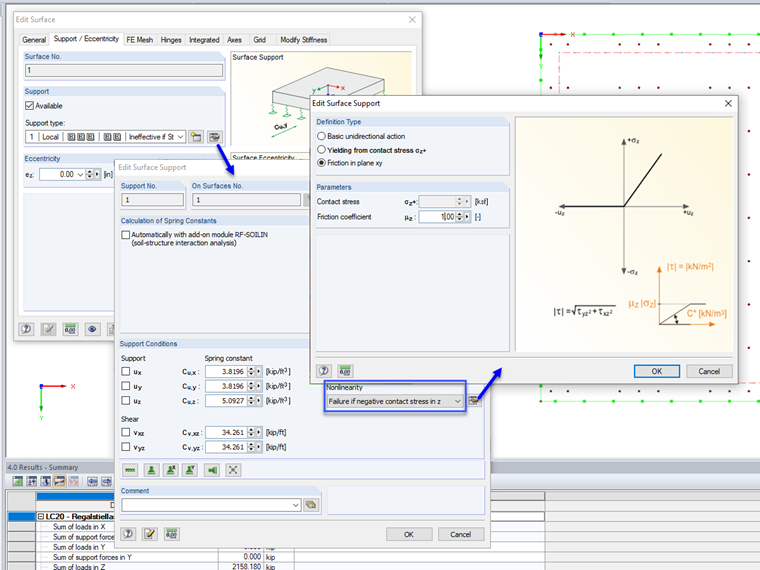This screenshot has width=760, height=570.
Task: Open flyout arrow next to Cu,x value
Action: point(259,371)
